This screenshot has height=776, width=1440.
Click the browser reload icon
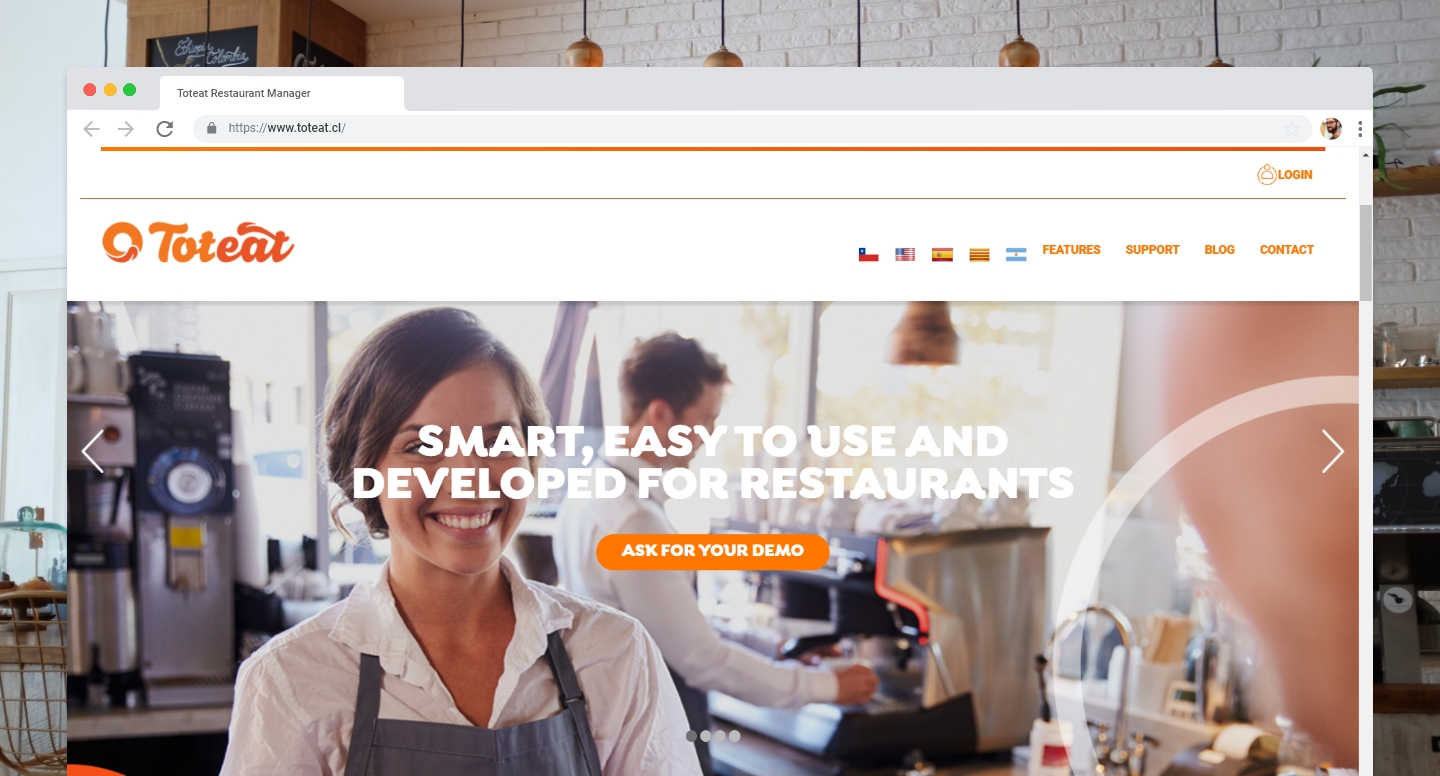click(x=165, y=128)
